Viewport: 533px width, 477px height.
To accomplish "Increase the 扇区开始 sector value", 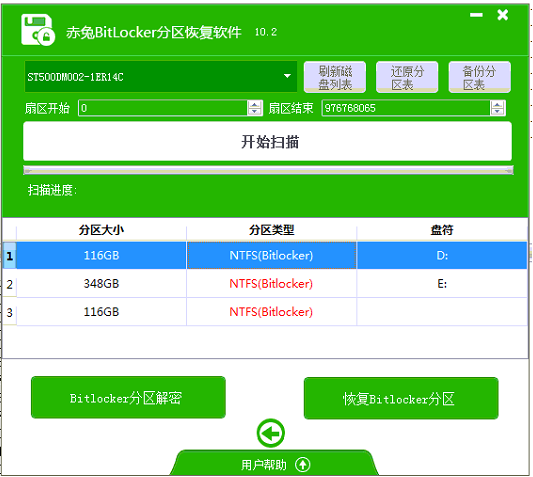I will pyautogui.click(x=254, y=104).
